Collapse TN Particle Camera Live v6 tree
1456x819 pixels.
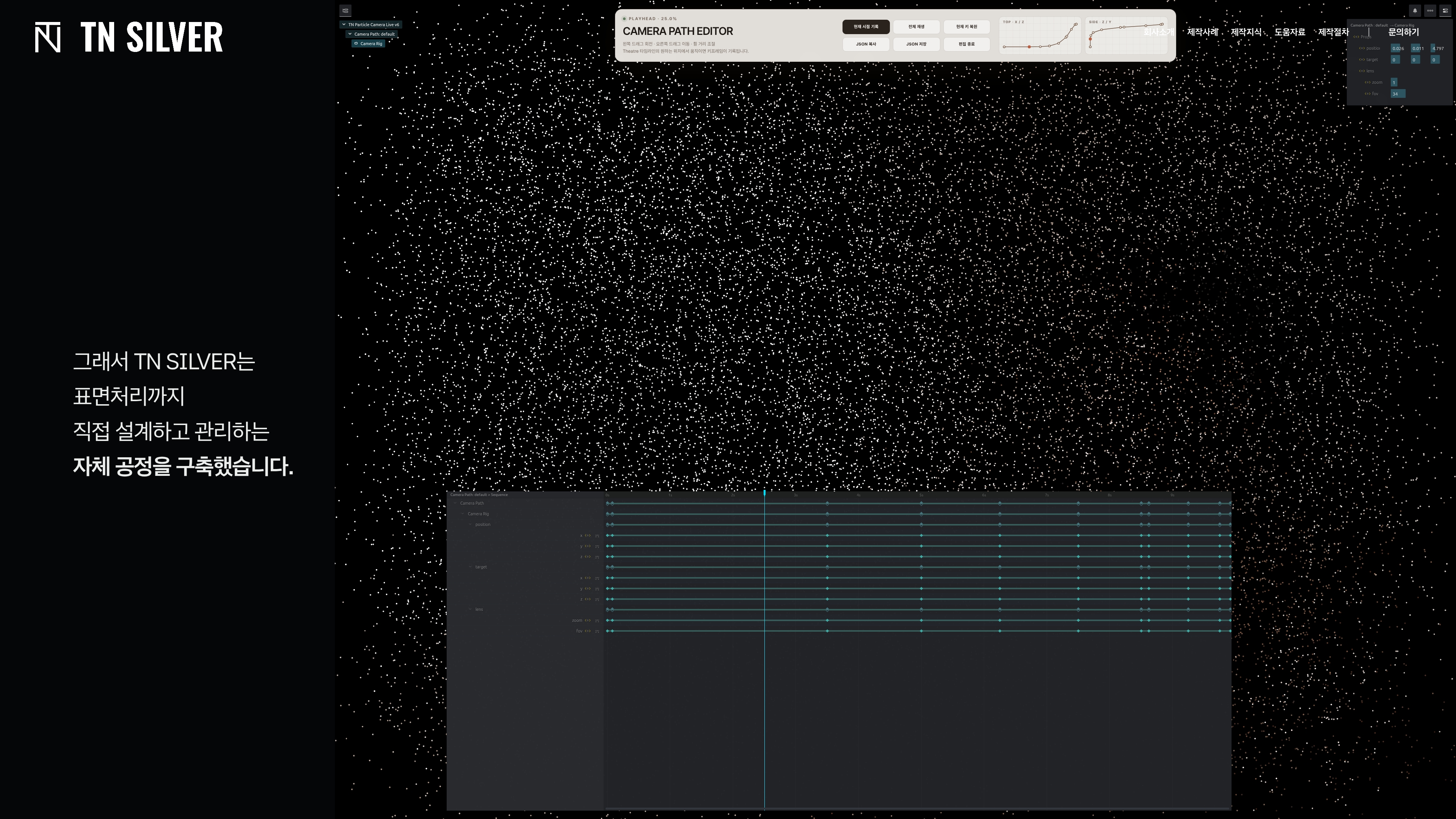[344, 24]
